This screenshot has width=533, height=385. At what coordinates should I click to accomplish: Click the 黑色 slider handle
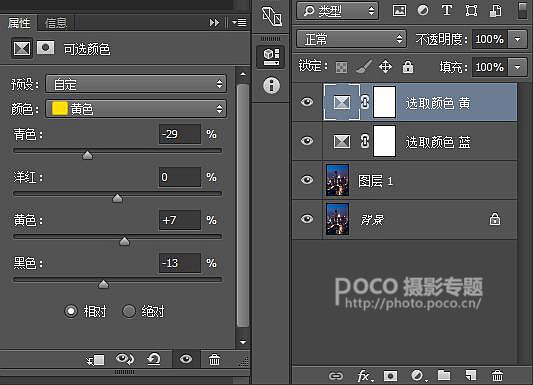coord(103,284)
